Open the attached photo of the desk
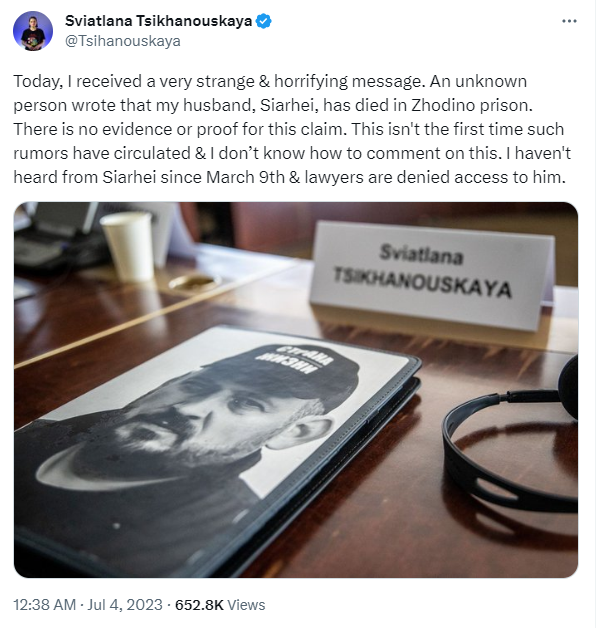The width and height of the screenshot is (599, 628). 296,390
